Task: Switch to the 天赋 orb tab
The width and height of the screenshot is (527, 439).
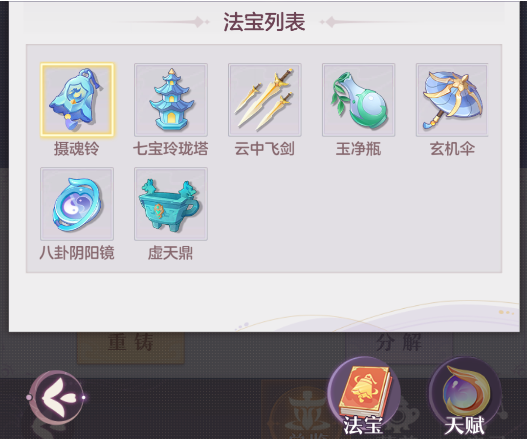Action: [x=465, y=396]
